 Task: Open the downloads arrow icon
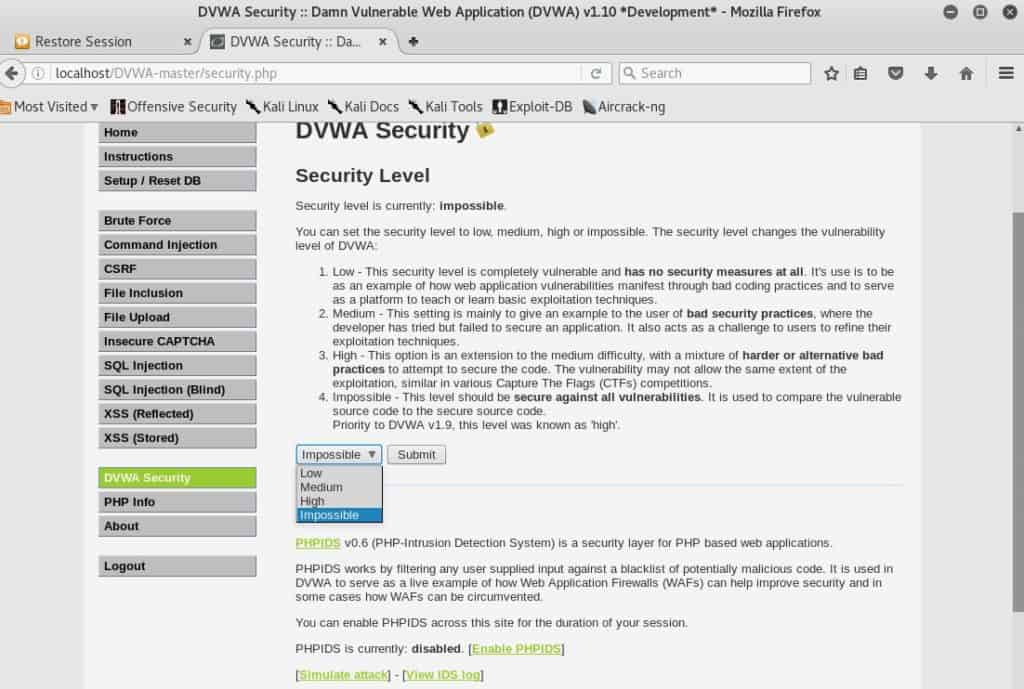click(931, 73)
